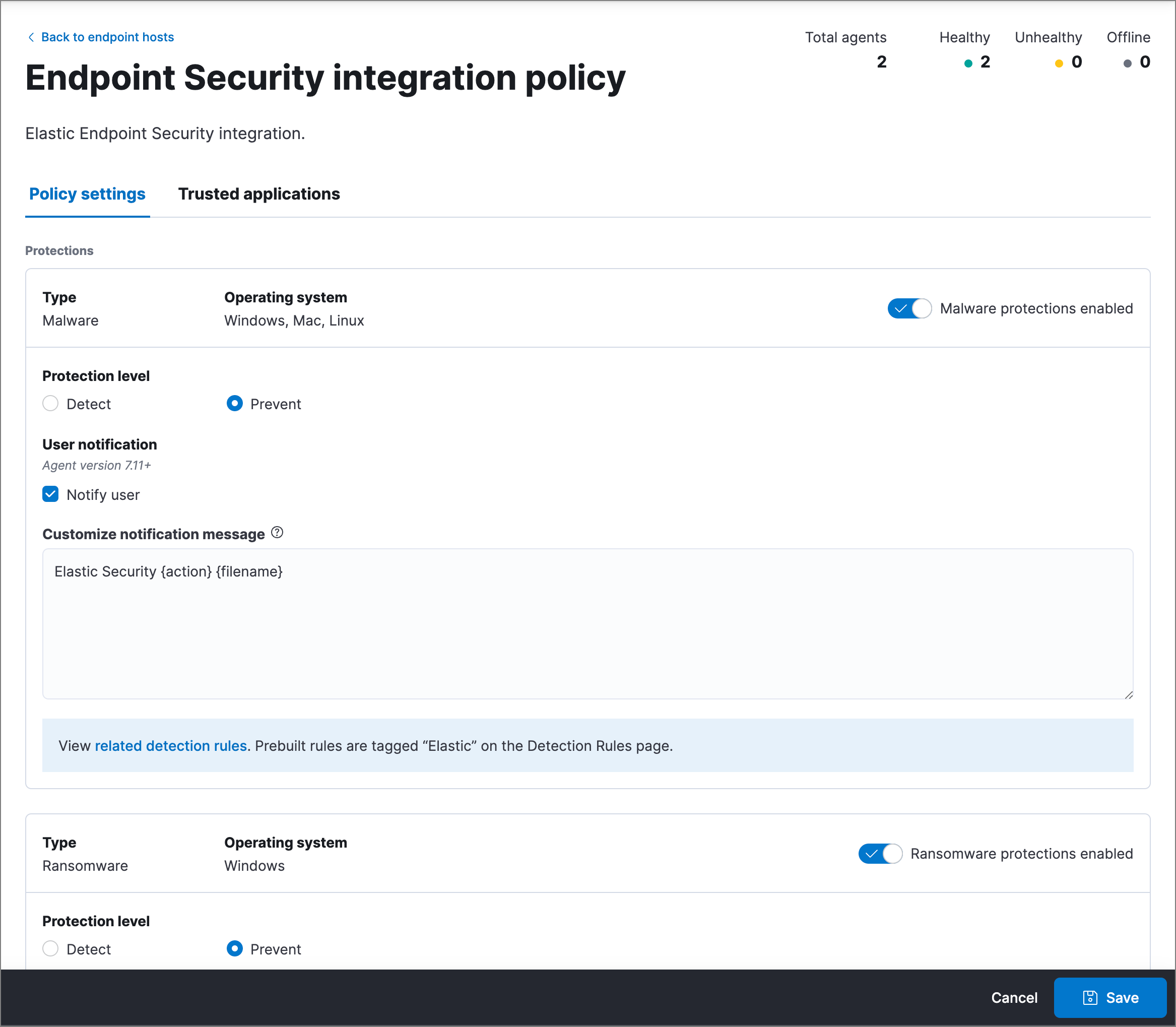Select the Policy settings tab
Viewport: 1176px width, 1027px height.
pos(87,194)
